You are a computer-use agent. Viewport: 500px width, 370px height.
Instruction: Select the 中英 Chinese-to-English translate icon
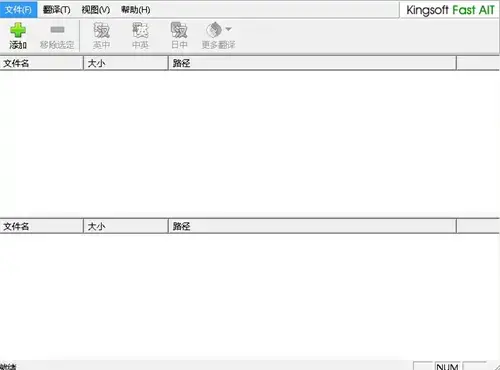point(140,30)
